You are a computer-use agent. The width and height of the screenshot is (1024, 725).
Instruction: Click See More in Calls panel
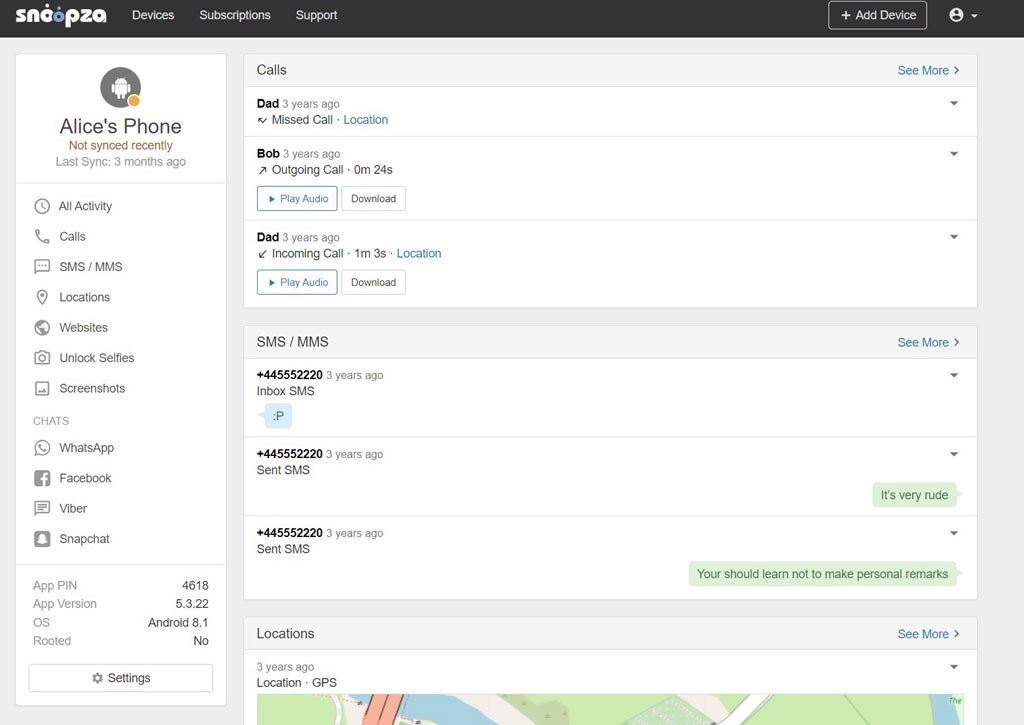pyautogui.click(x=928, y=70)
